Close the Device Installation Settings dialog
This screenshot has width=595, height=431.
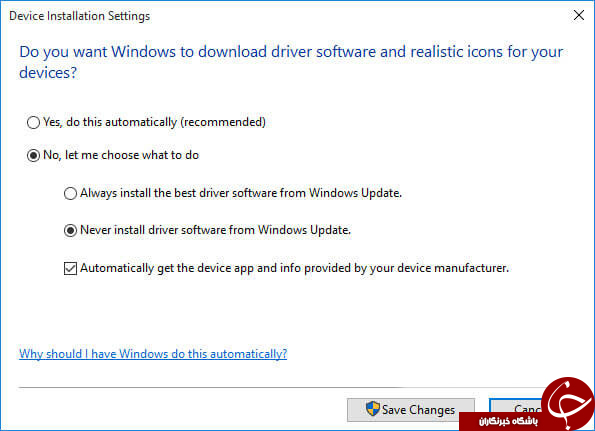pyautogui.click(x=579, y=15)
